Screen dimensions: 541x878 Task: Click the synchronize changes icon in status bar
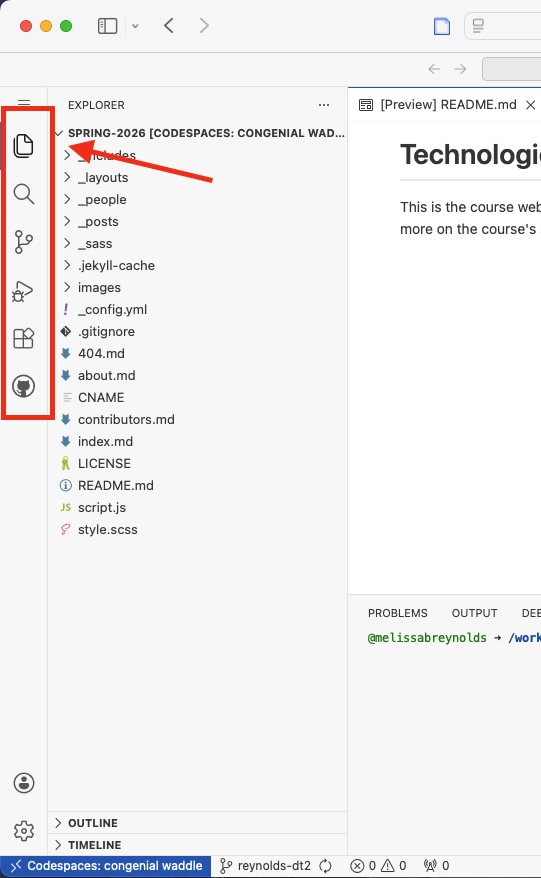click(325, 866)
